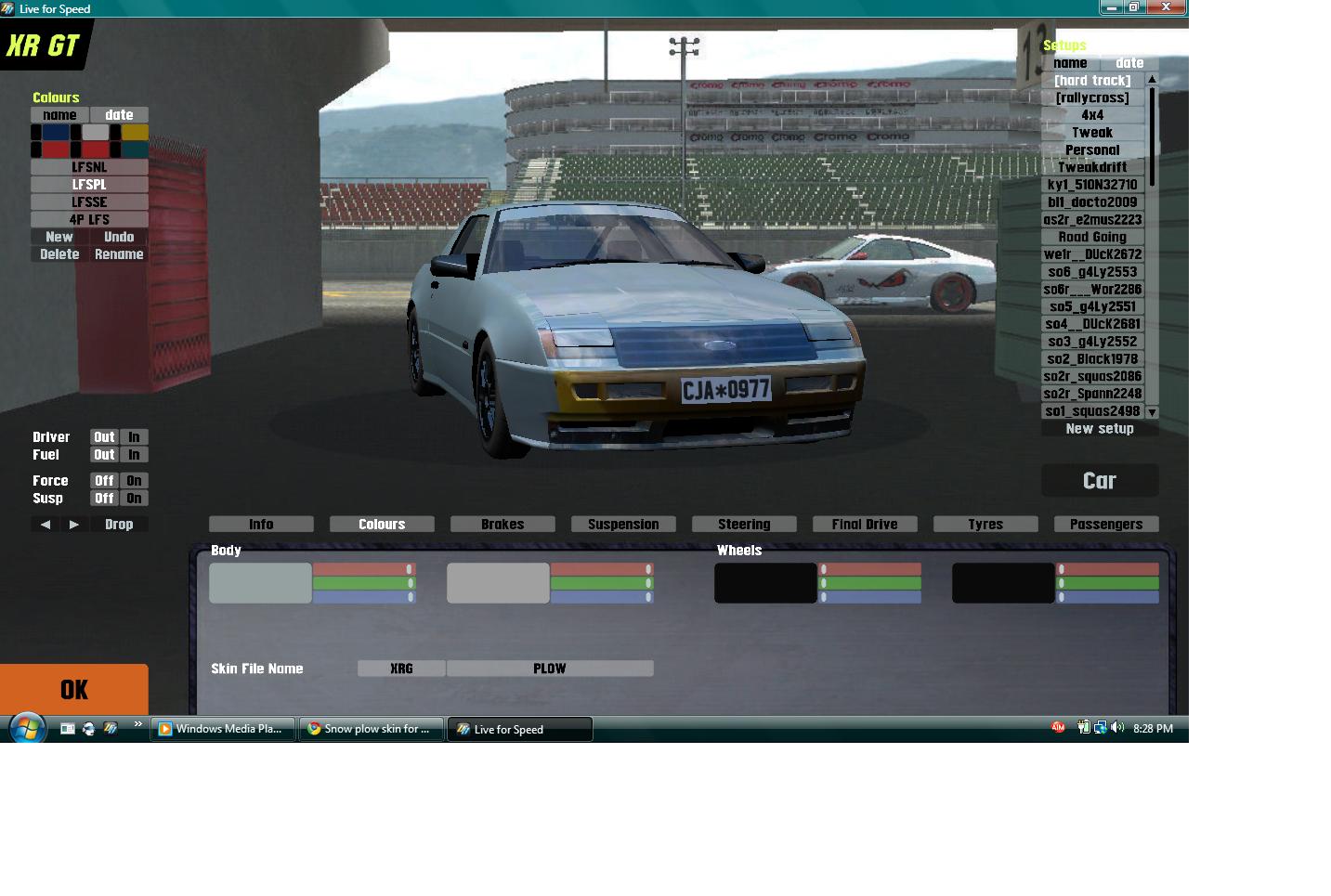Click the Drop button

[119, 525]
